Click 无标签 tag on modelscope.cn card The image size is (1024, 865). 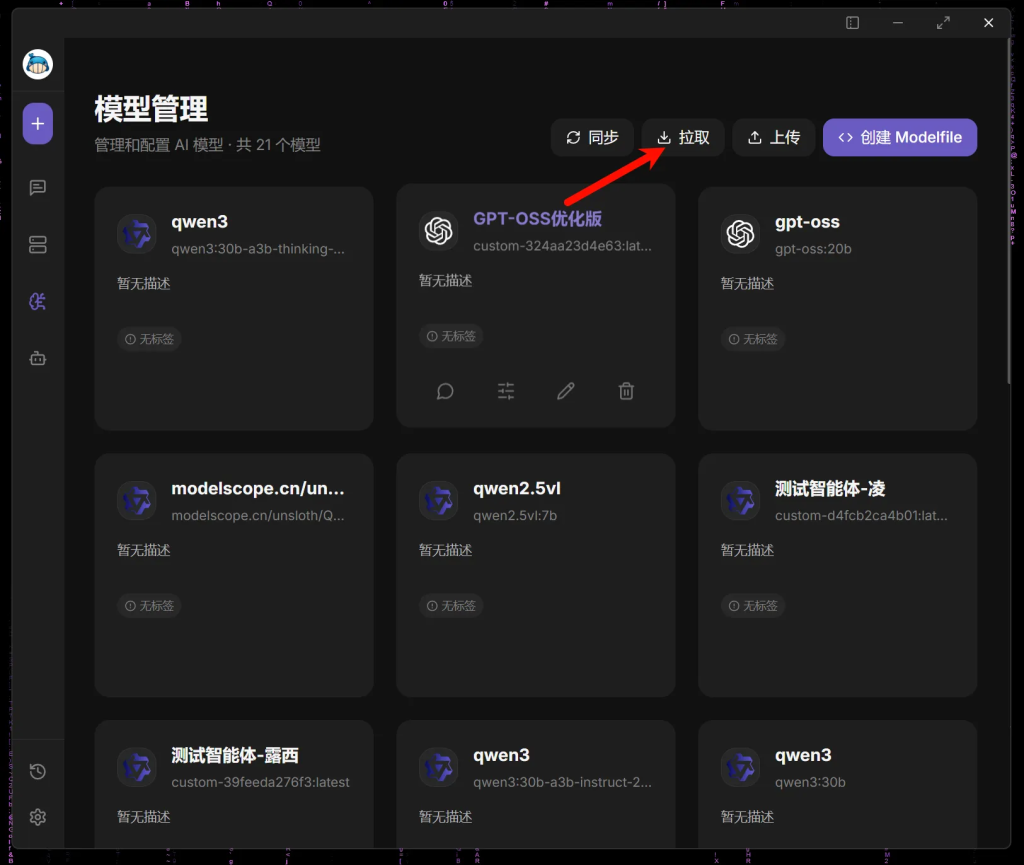pyautogui.click(x=150, y=606)
